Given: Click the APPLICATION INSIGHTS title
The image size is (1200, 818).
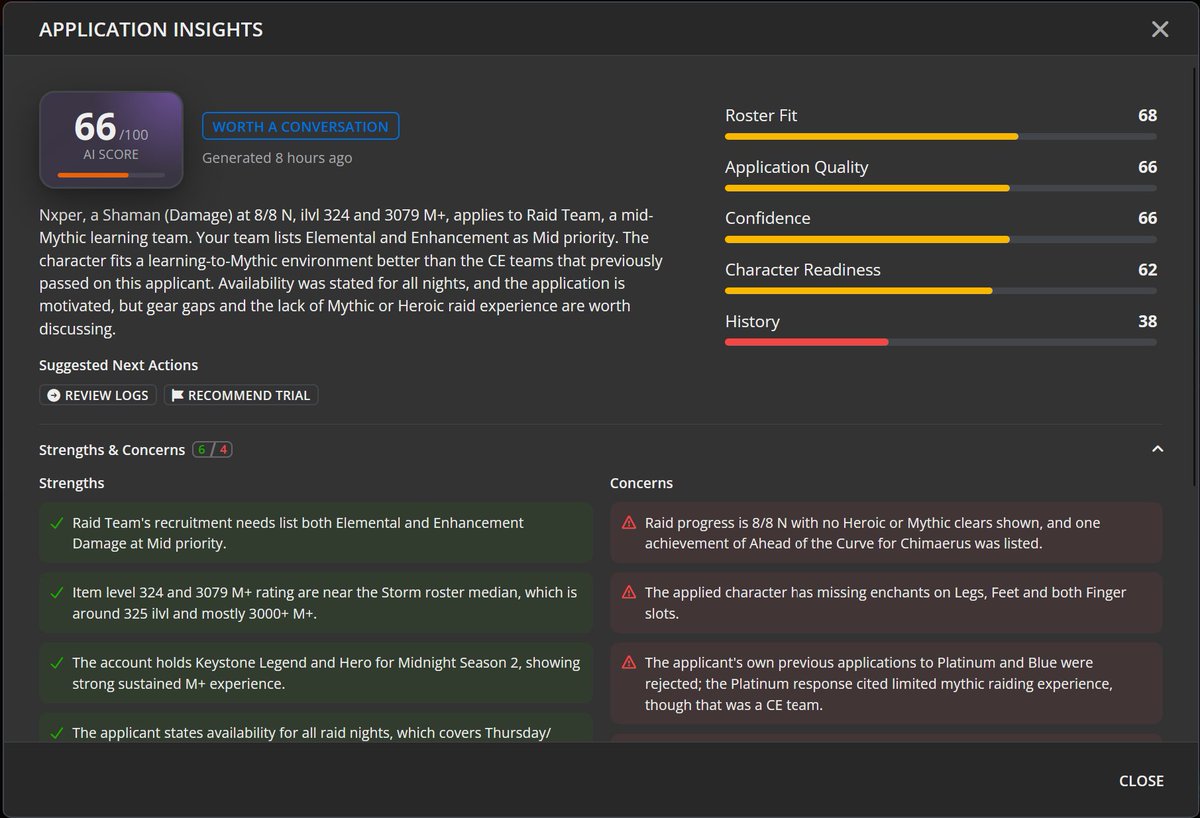Looking at the screenshot, I should [151, 29].
